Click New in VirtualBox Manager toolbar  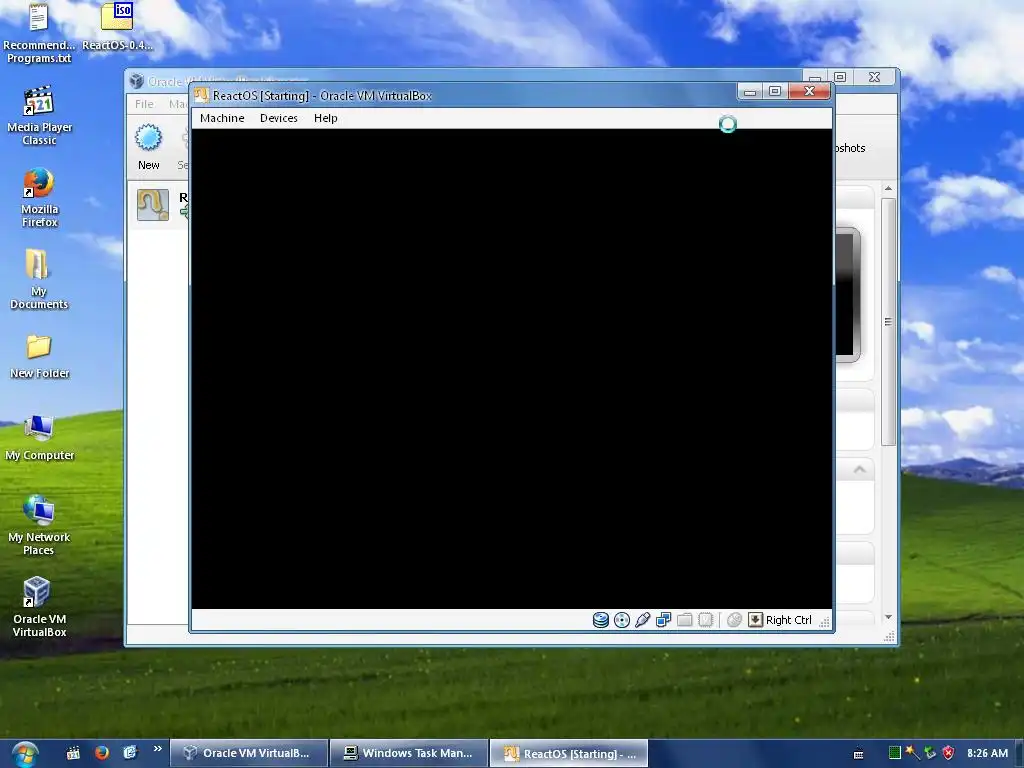click(x=148, y=148)
